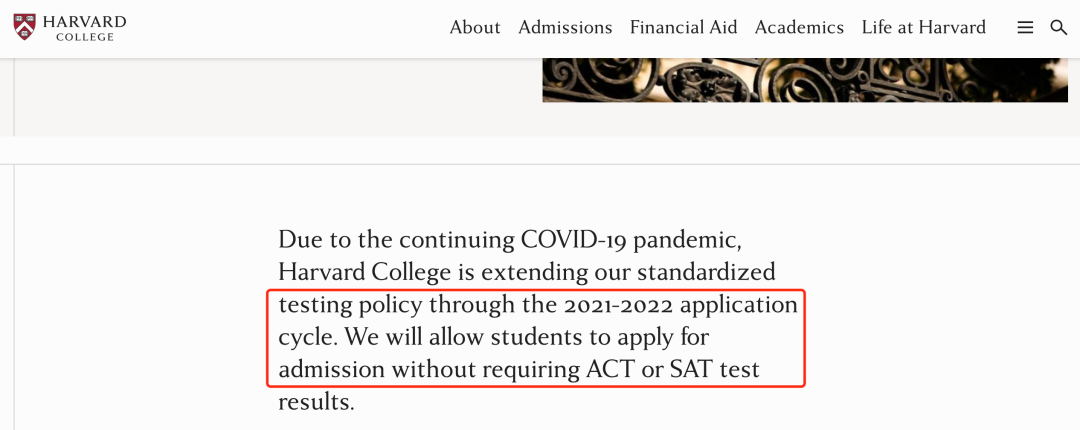Open the hamburger menu icon
Viewport: 1080px width, 430px height.
(x=1025, y=28)
